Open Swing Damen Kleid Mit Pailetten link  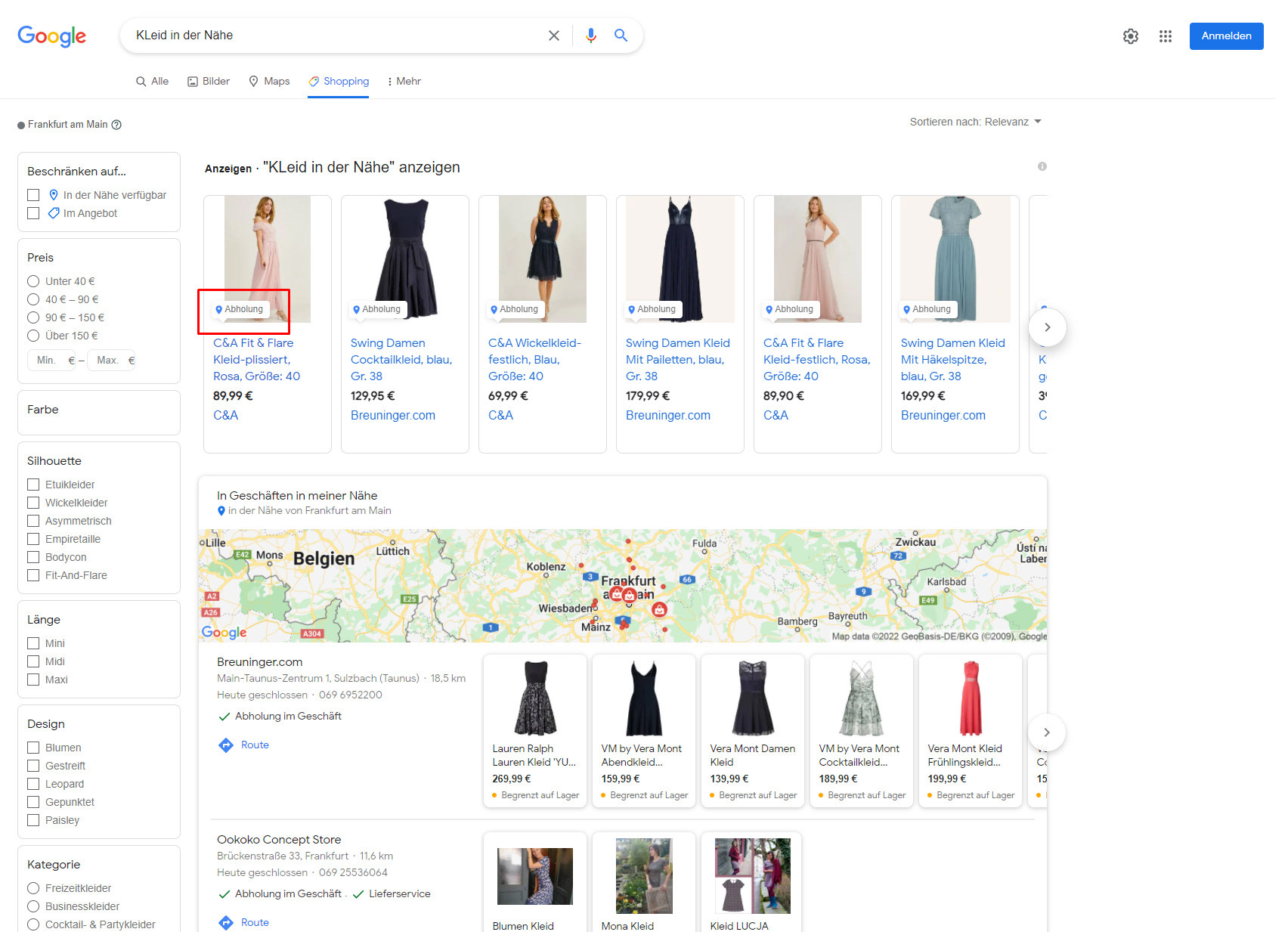click(678, 360)
